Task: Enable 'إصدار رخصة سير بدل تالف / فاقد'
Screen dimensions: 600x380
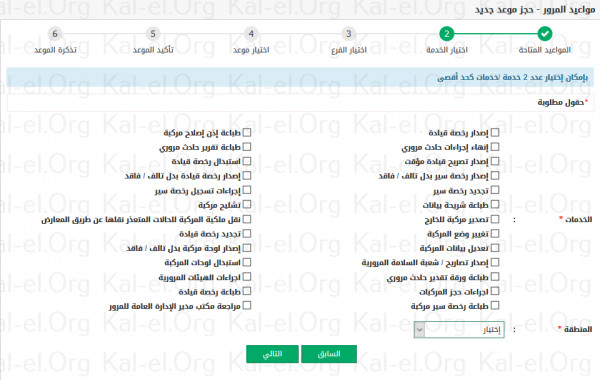Action: tap(495, 175)
